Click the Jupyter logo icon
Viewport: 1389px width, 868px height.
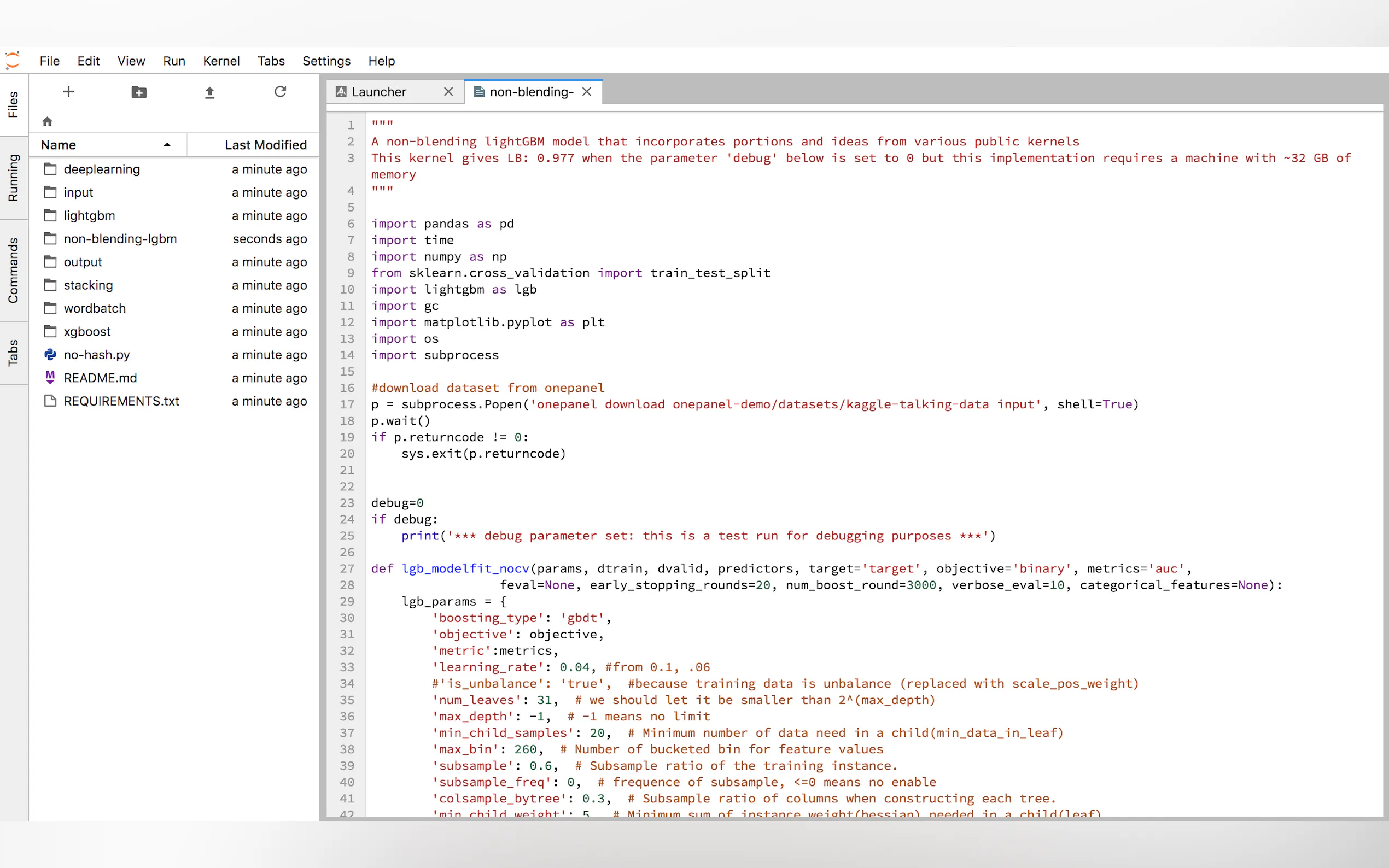[x=13, y=60]
